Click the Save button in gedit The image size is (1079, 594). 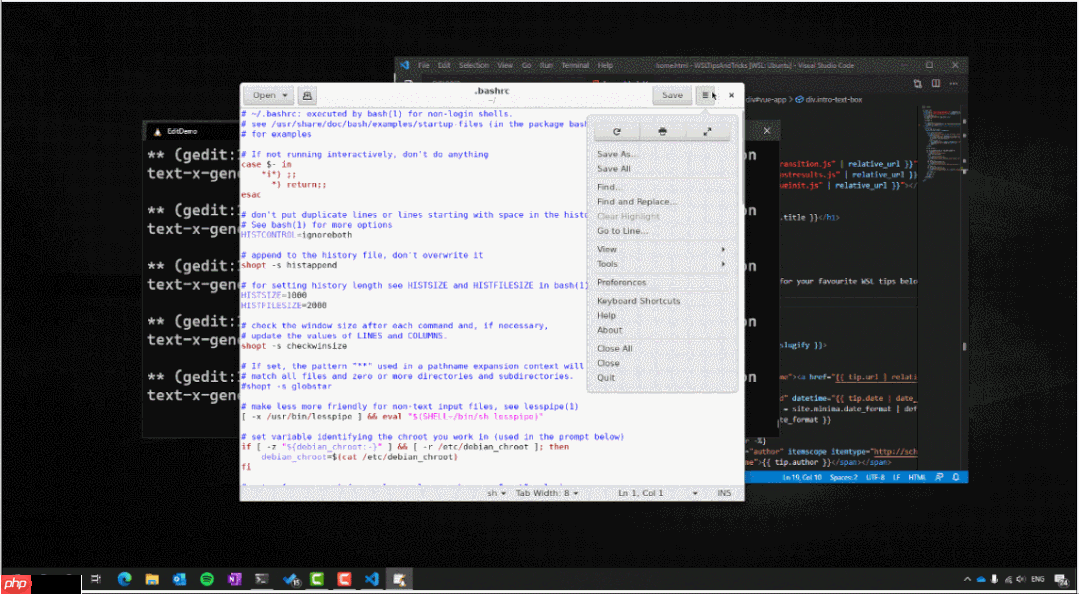671,95
